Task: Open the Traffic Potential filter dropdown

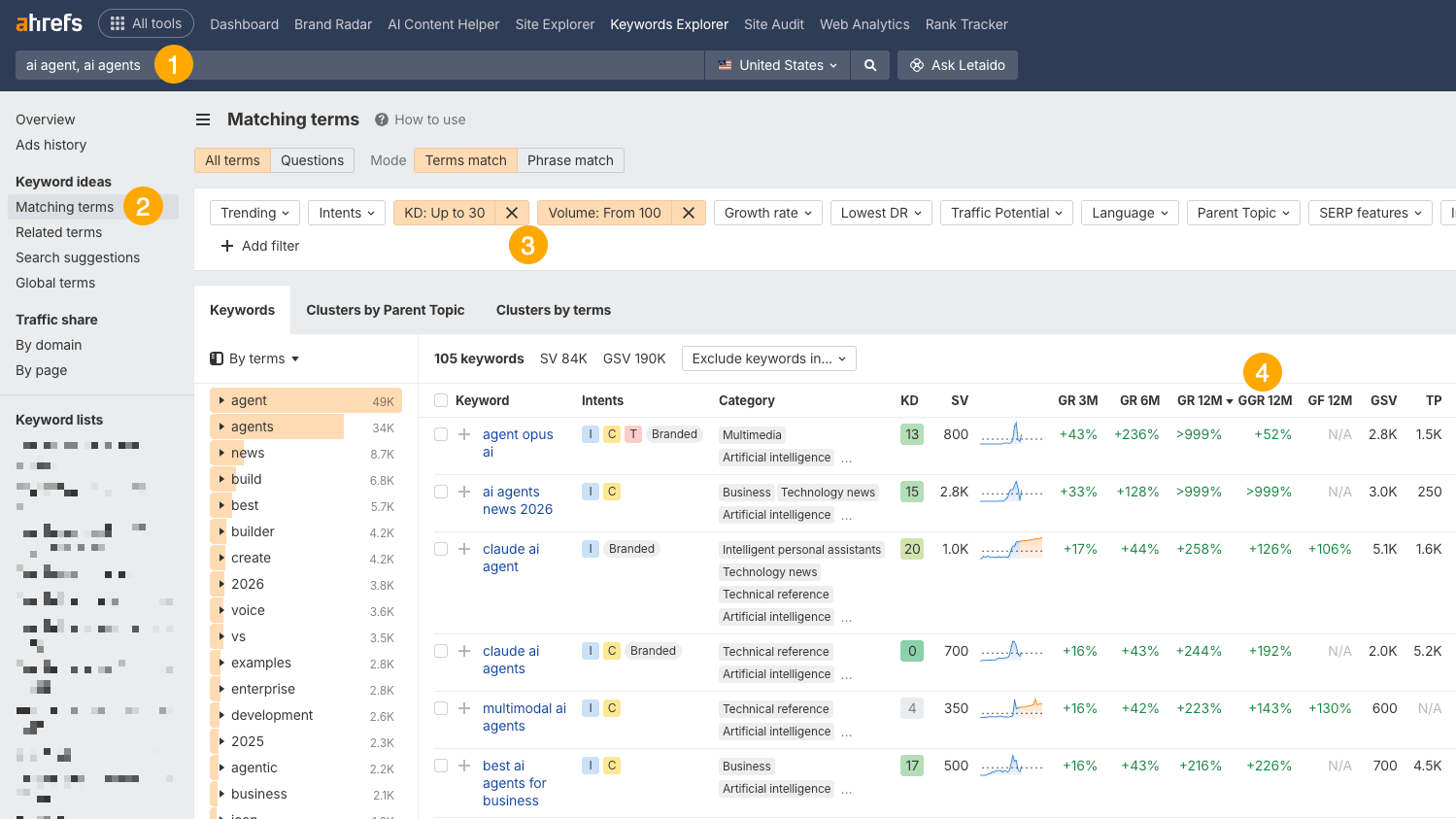Action: (x=1006, y=213)
